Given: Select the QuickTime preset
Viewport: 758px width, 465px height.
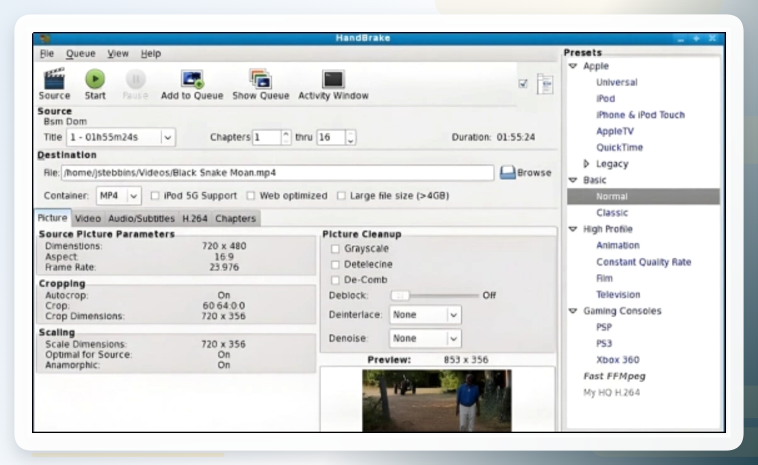Looking at the screenshot, I should point(619,148).
